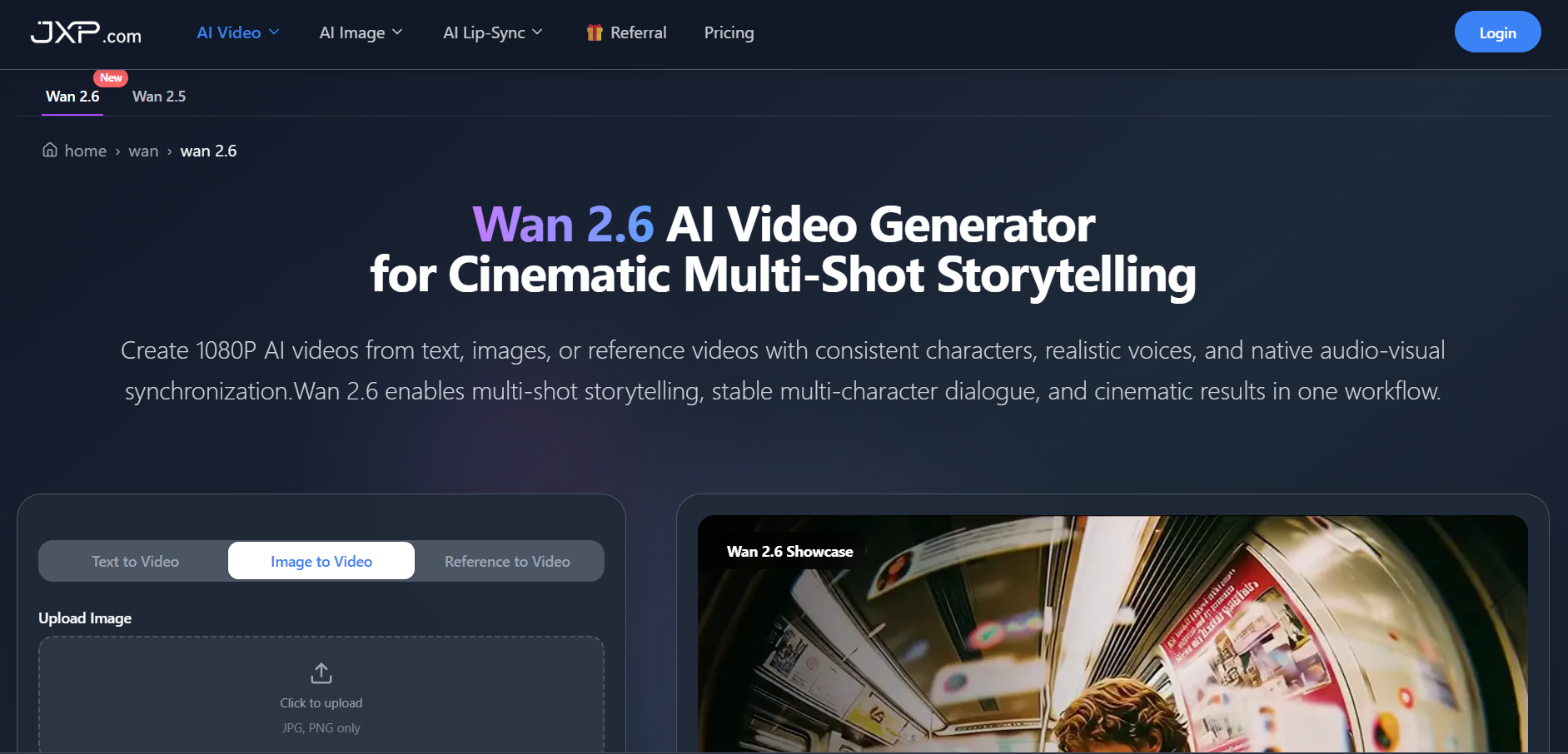The height and width of the screenshot is (754, 1568).
Task: Click the Wan 2.6 Showcase video
Action: 1113,634
